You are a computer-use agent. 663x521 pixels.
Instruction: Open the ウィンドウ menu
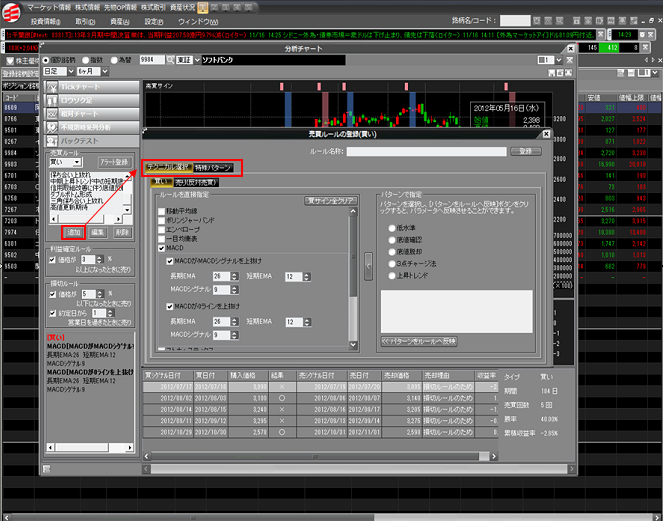click(198, 21)
